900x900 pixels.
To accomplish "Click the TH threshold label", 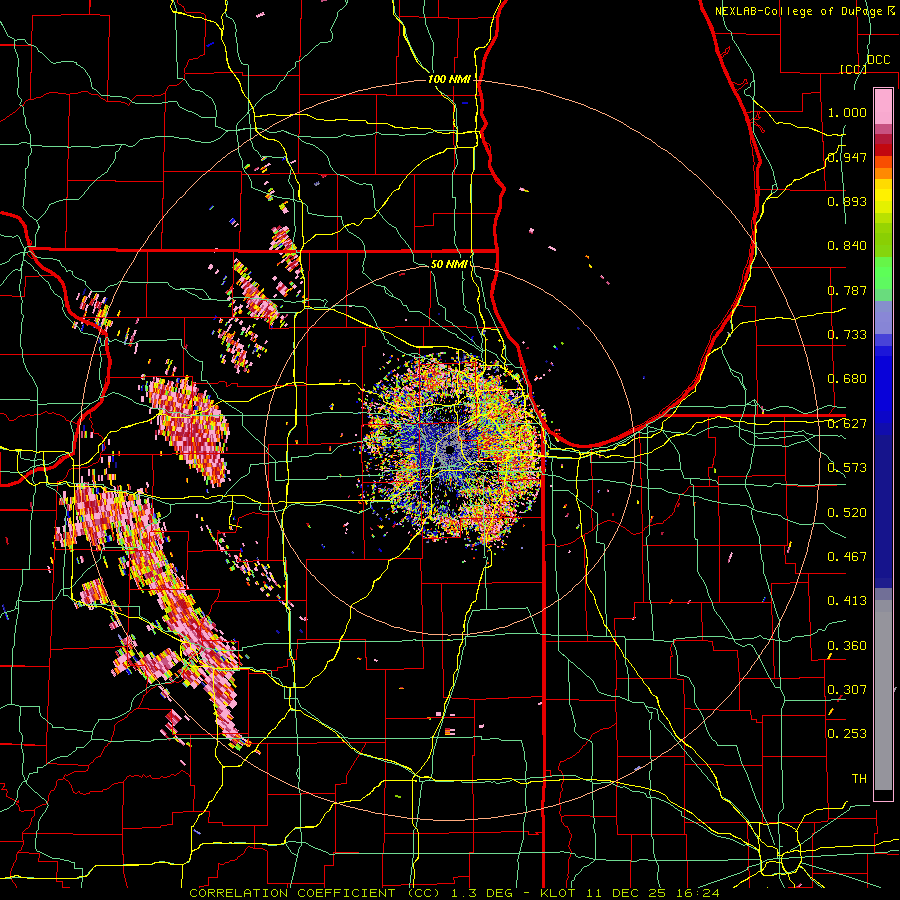I will pos(859,779).
